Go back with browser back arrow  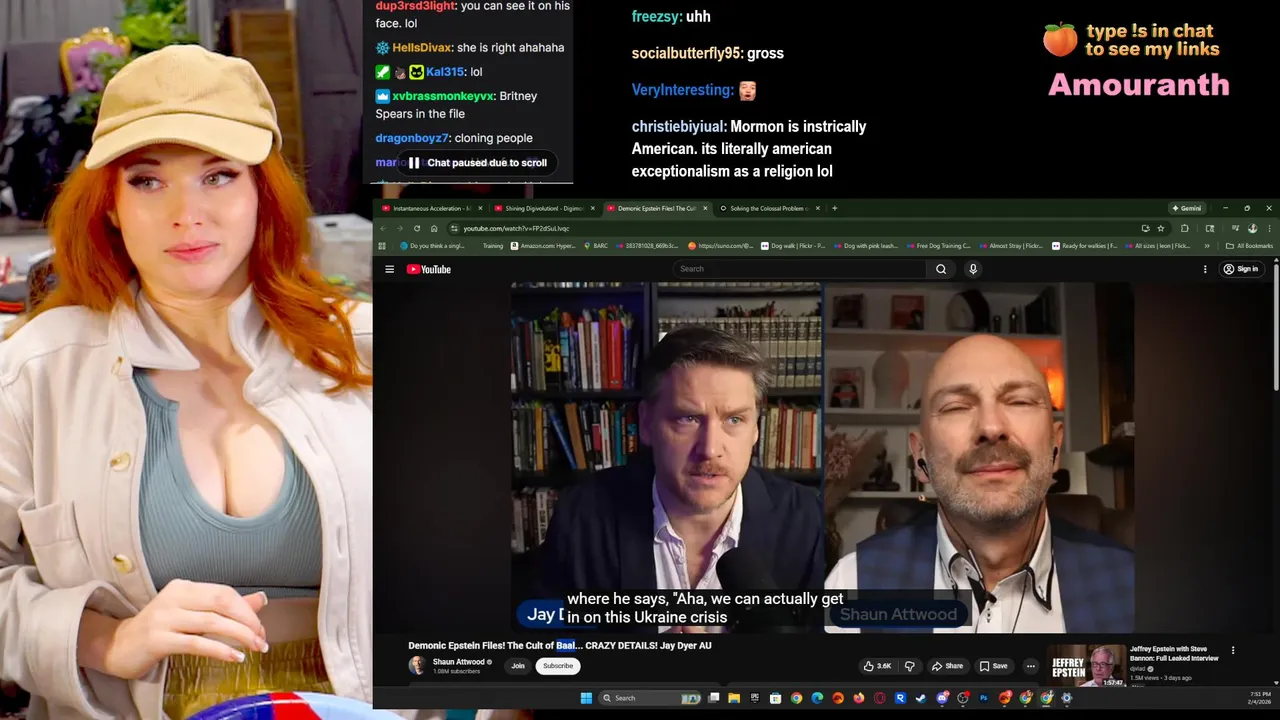tap(384, 228)
